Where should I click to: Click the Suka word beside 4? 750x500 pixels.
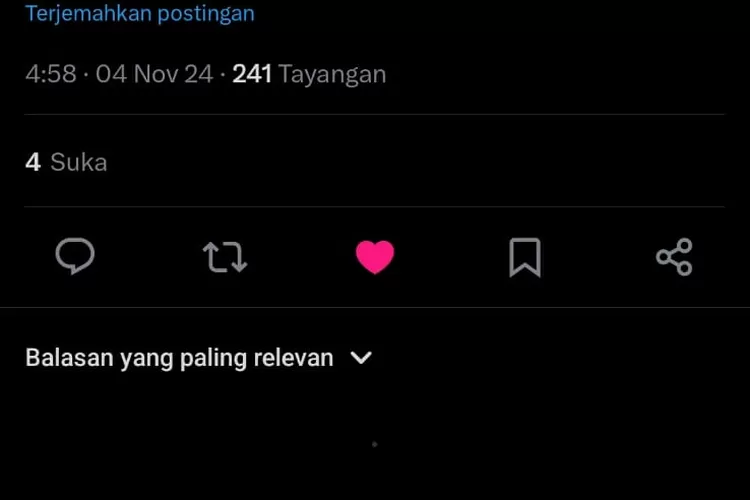pyautogui.click(x=79, y=162)
